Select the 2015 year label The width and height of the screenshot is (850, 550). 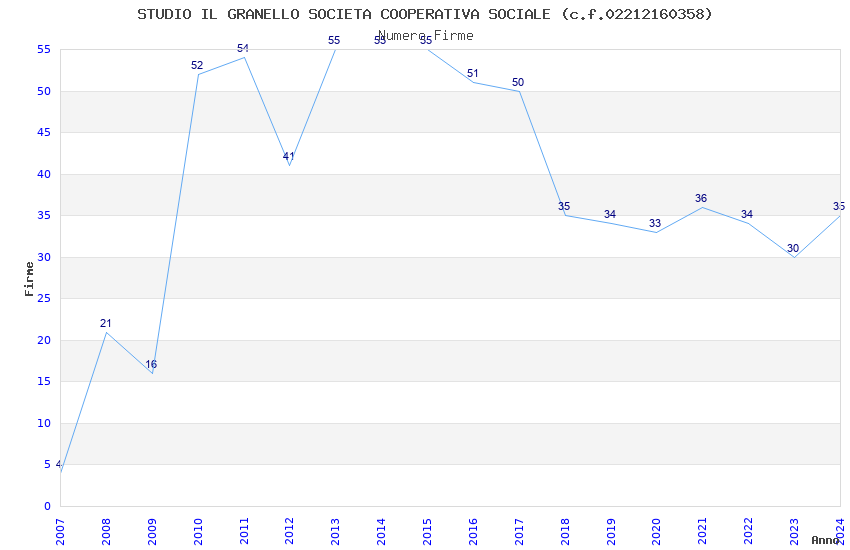pyautogui.click(x=427, y=532)
